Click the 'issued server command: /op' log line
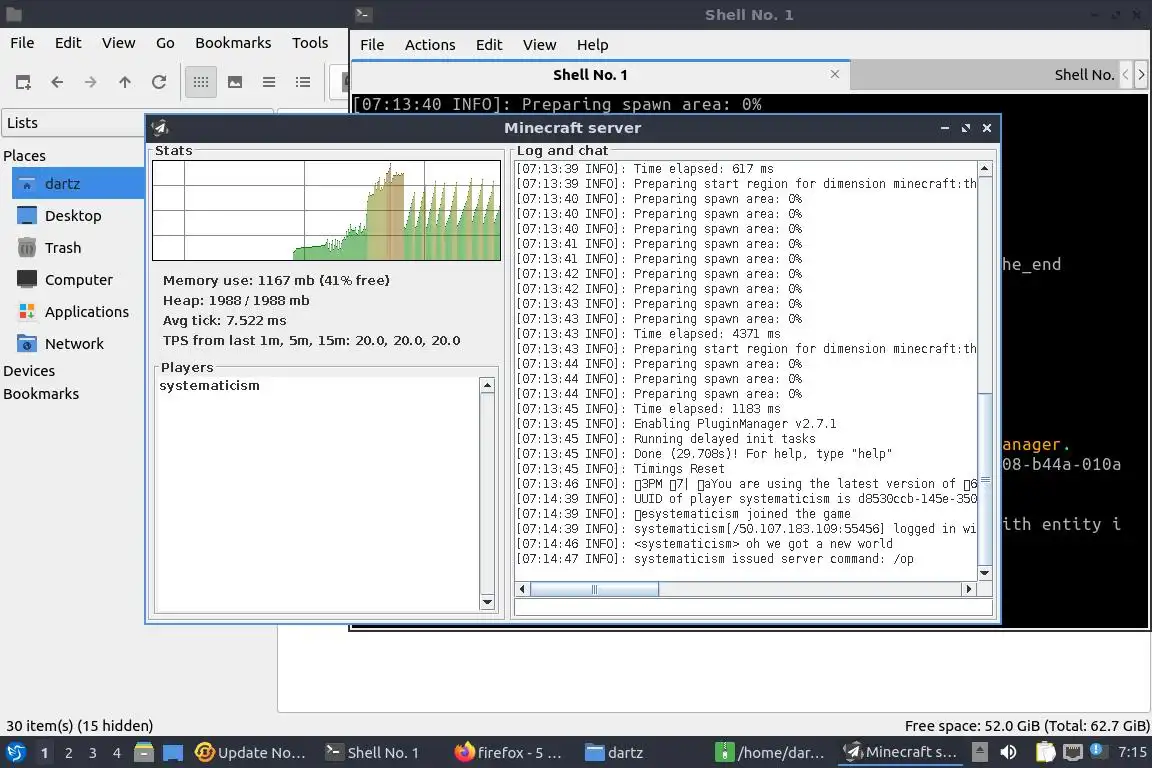 715,559
